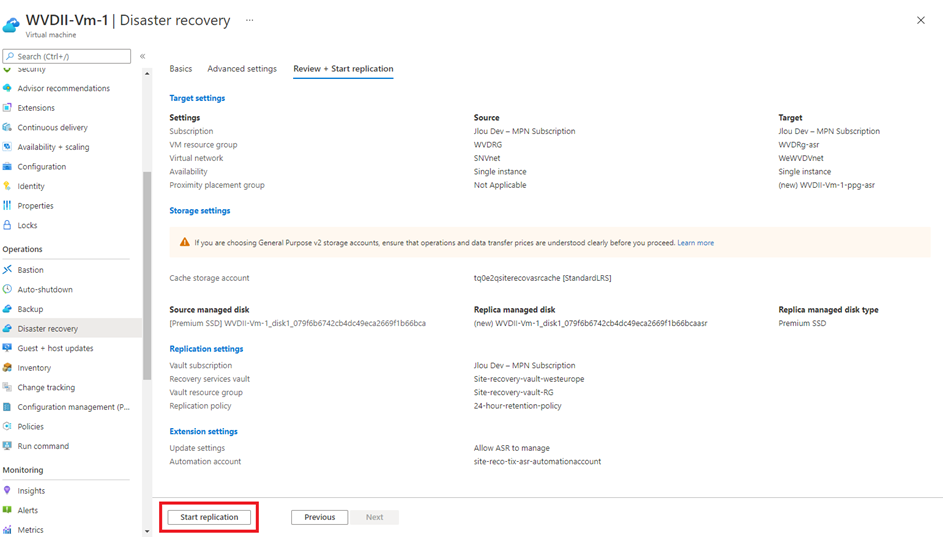
Task: Click the Properties bars icon
Action: point(7,206)
